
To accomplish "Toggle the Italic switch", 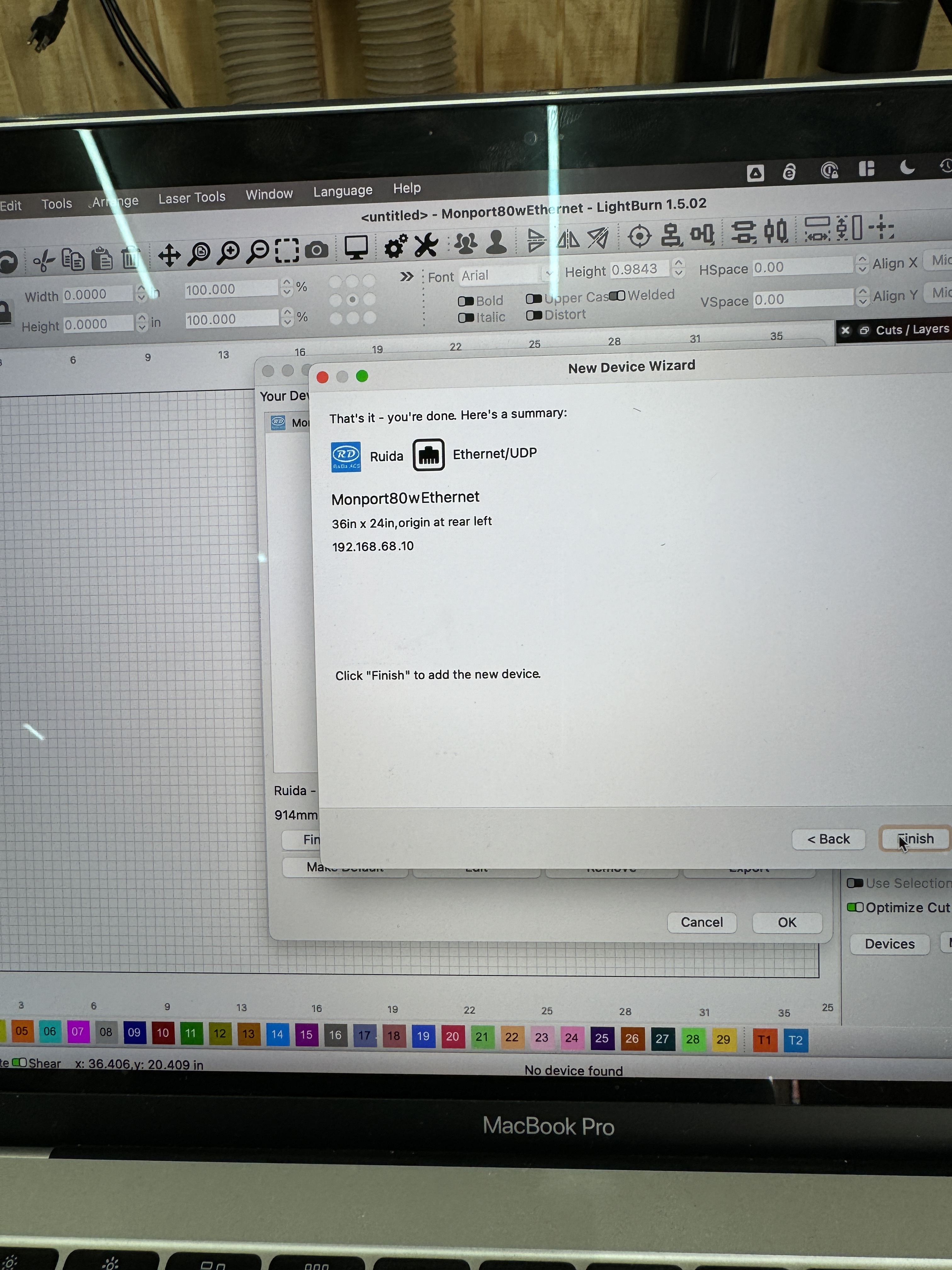I will [x=466, y=317].
